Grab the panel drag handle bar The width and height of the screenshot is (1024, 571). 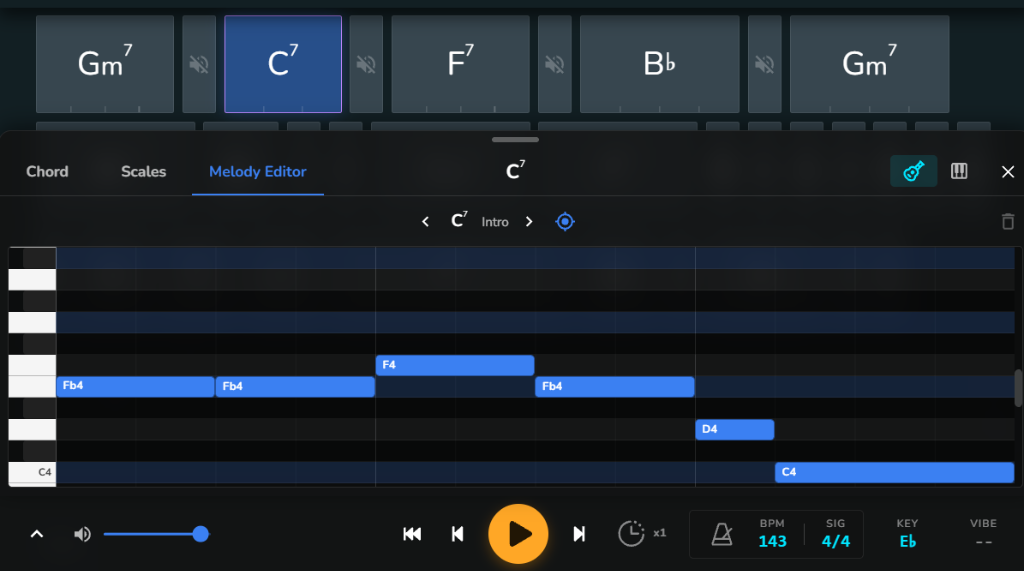pos(515,140)
